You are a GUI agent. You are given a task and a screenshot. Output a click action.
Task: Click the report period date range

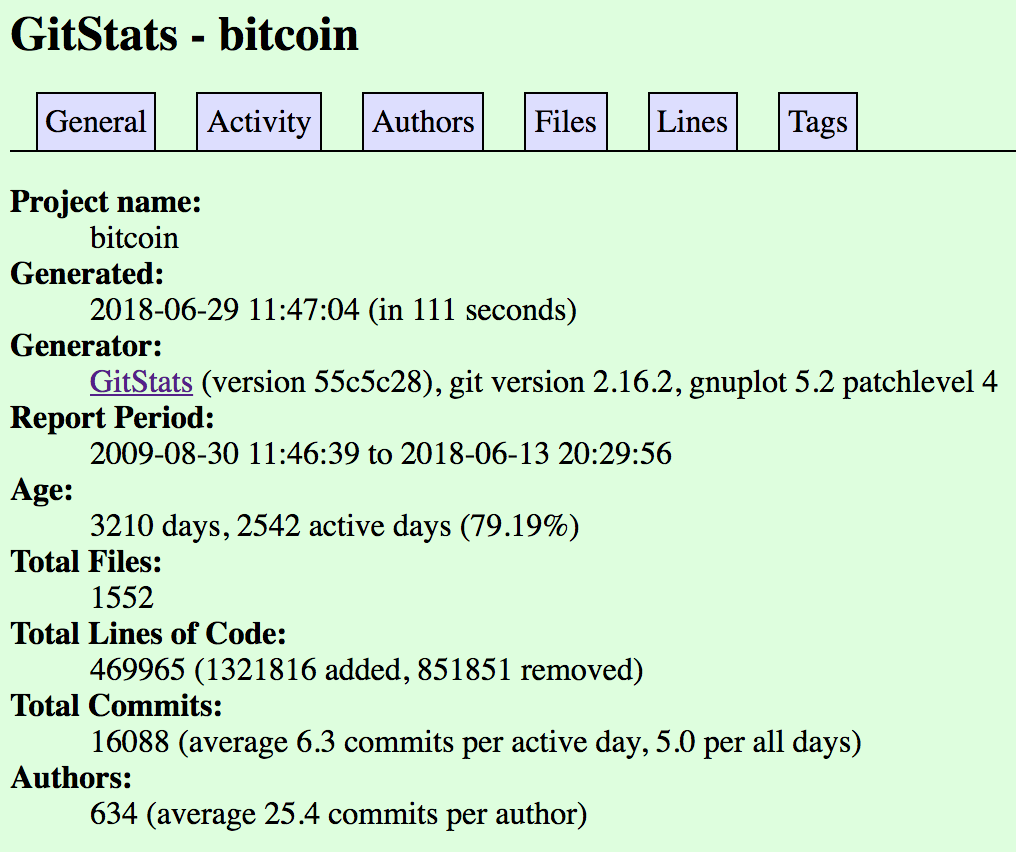pyautogui.click(x=380, y=454)
